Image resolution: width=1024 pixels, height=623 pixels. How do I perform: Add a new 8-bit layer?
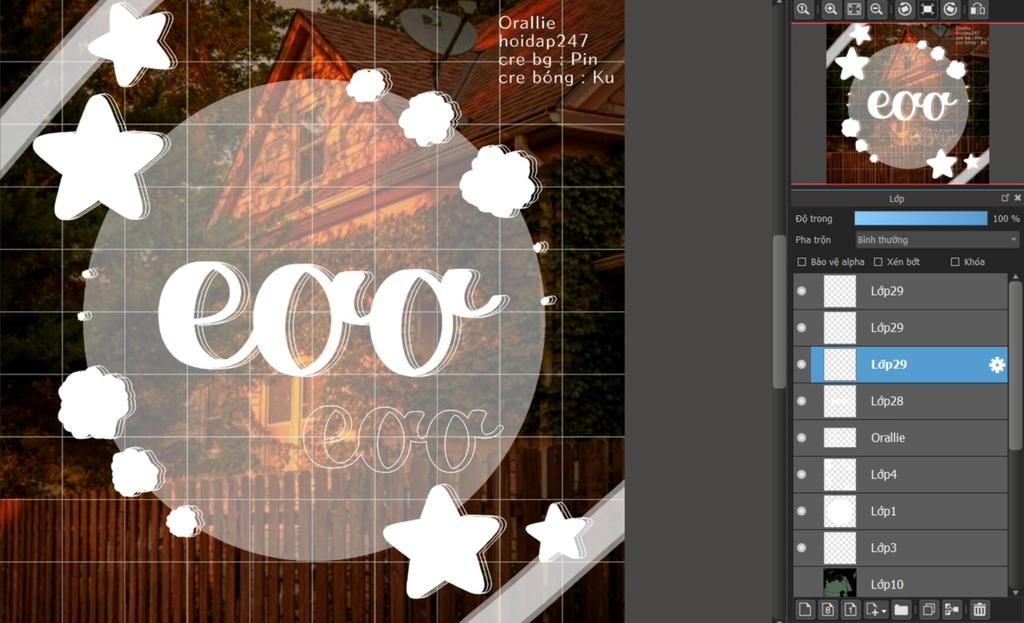click(828, 610)
